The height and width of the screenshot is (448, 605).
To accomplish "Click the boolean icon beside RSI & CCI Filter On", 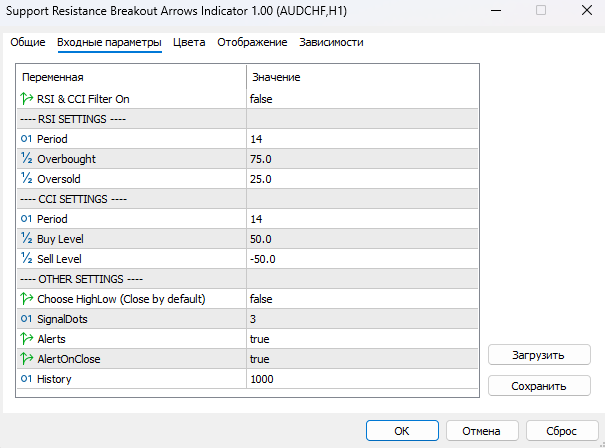I will 27,99.
